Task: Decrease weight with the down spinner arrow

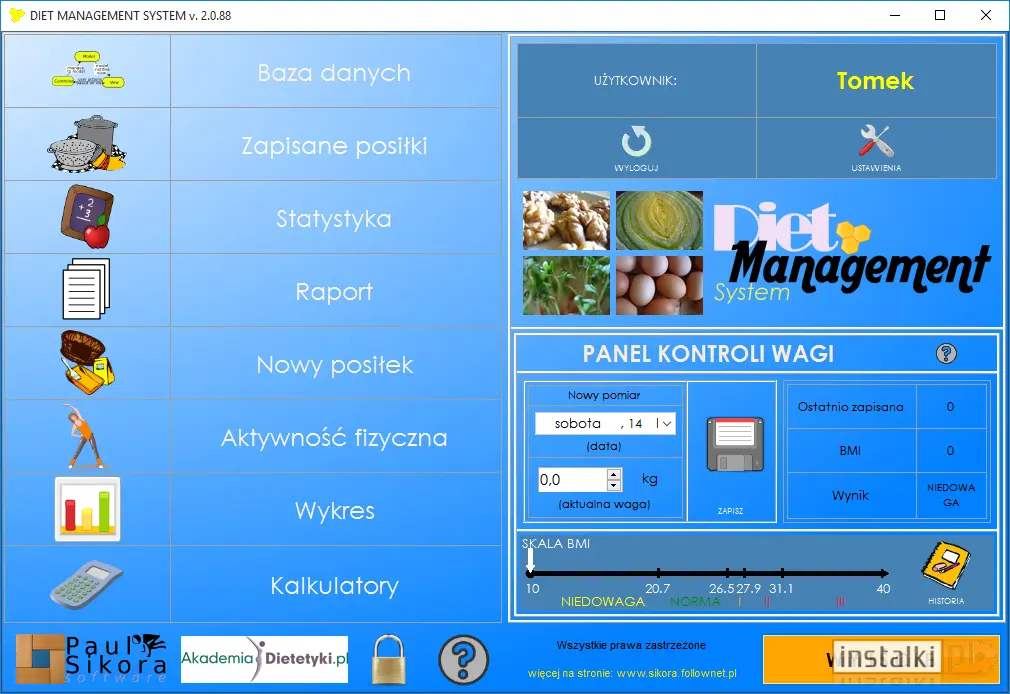Action: click(x=614, y=485)
